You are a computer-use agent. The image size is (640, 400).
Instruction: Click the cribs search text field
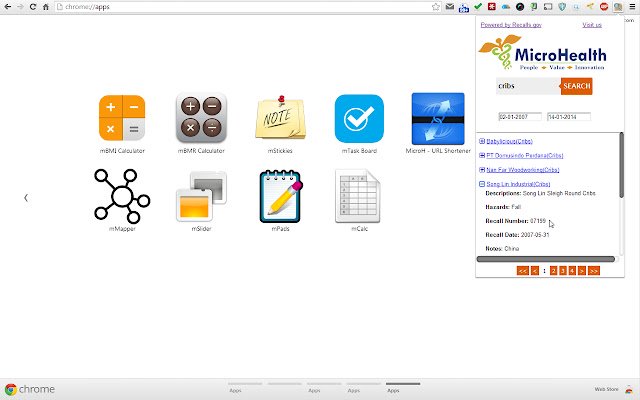pos(528,86)
